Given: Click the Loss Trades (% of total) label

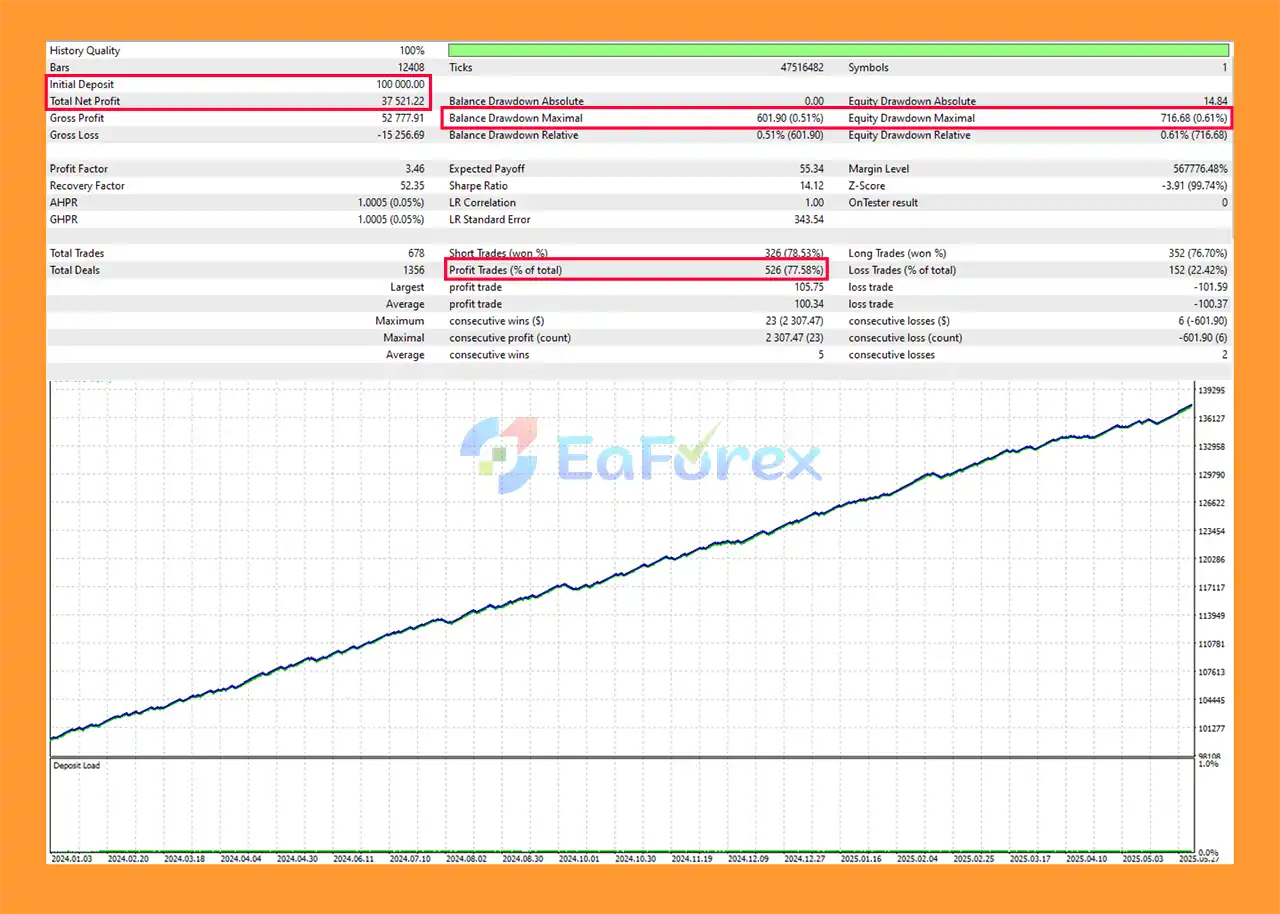Looking at the screenshot, I should [x=902, y=270].
